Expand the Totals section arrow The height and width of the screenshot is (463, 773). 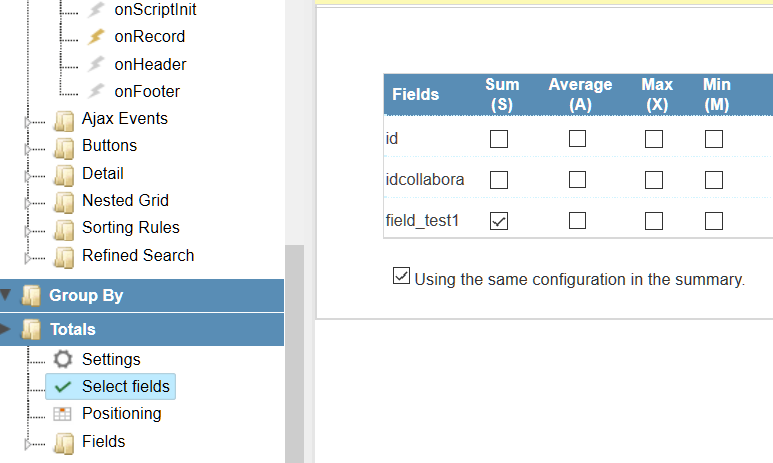[7, 329]
